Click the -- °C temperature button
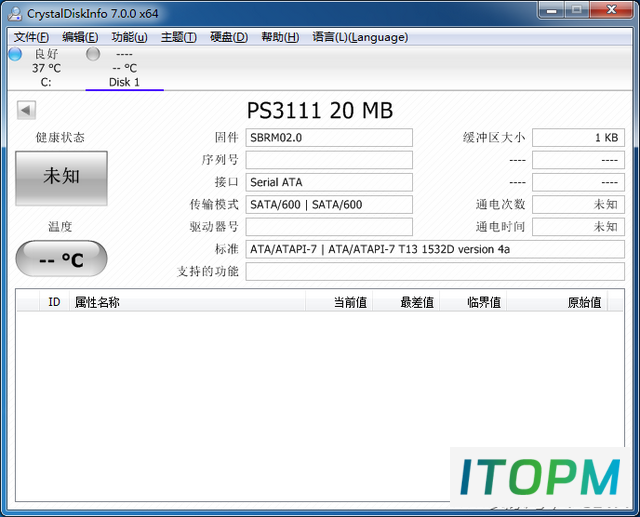Screen dimensions: 640x517 click(x=62, y=259)
